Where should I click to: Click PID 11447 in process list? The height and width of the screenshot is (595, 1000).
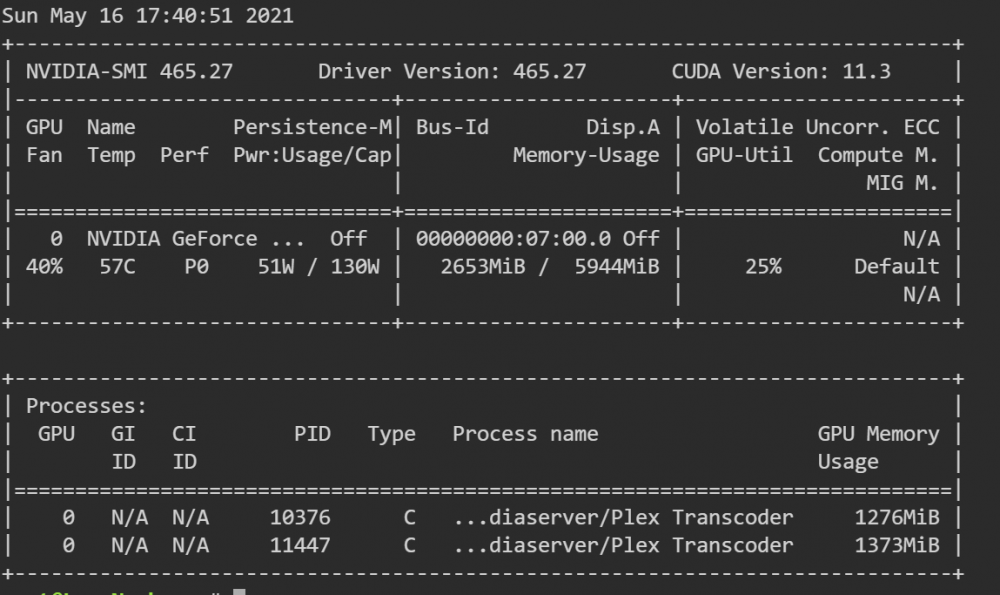coord(300,545)
